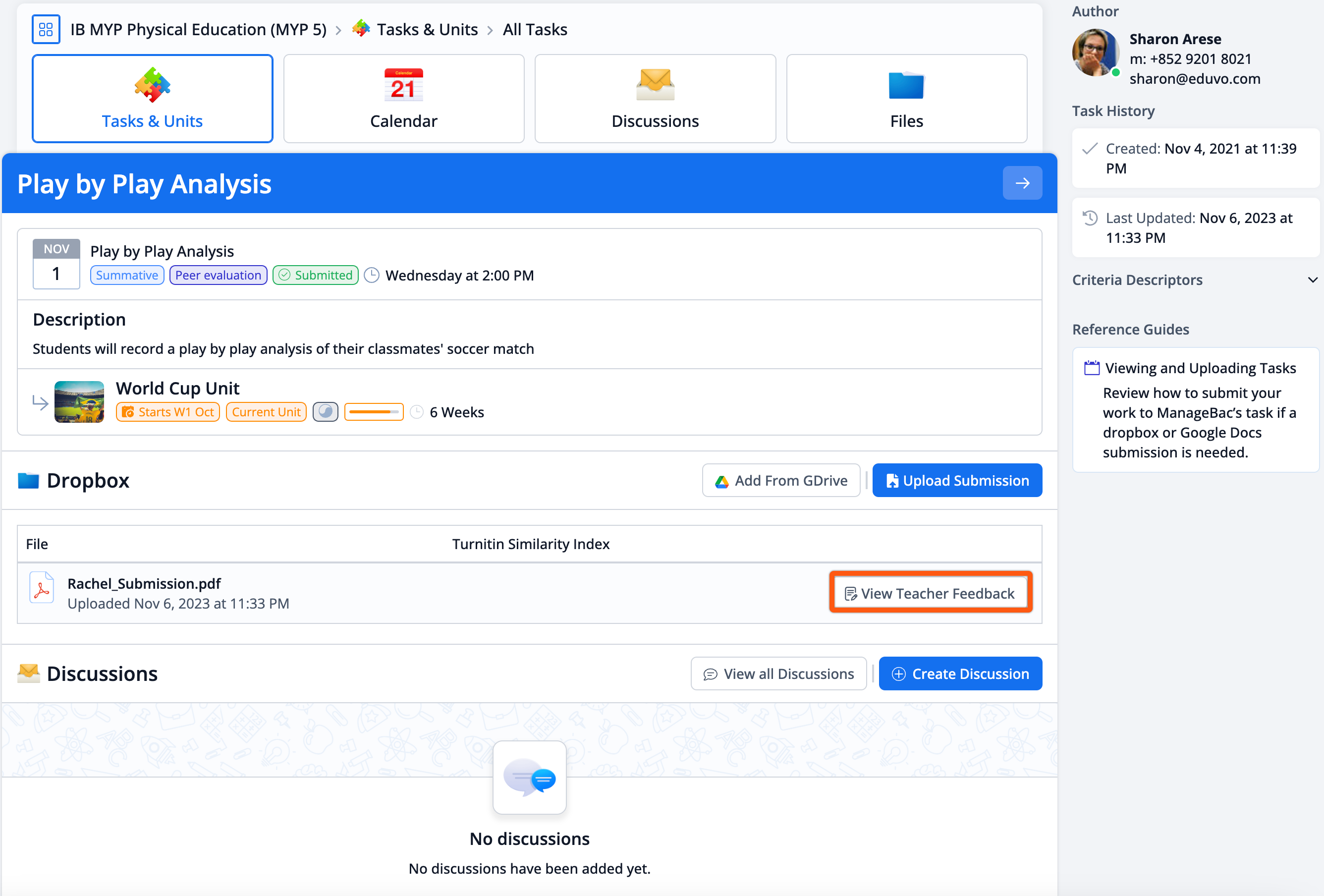Open IB MYP Physical Education breadcrumb link

pyautogui.click(x=198, y=29)
